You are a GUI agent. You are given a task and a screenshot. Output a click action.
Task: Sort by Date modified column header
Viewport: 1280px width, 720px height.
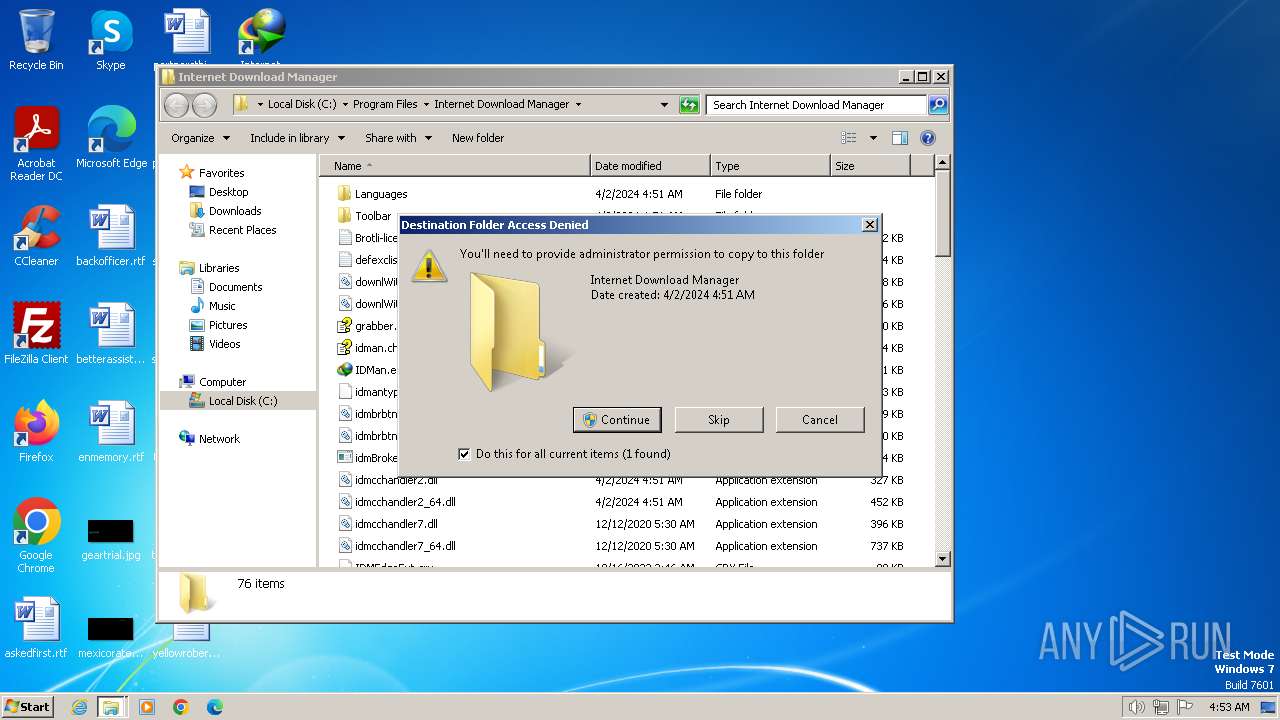[650, 166]
